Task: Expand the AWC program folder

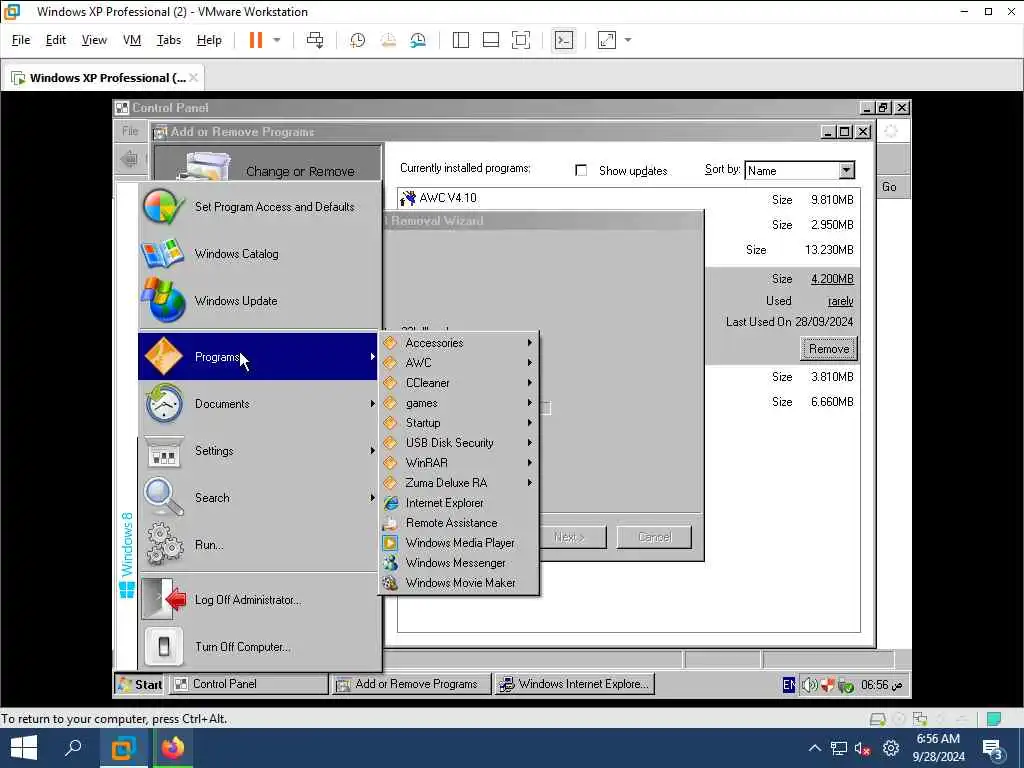Action: (459, 362)
